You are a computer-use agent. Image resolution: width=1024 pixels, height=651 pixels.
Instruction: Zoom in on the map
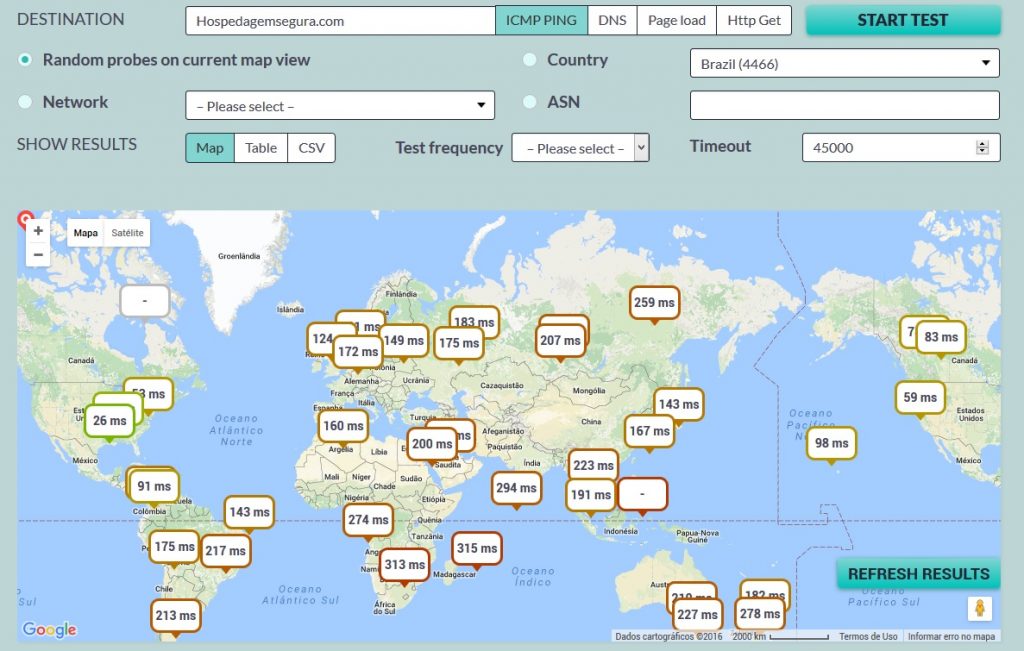click(x=38, y=231)
